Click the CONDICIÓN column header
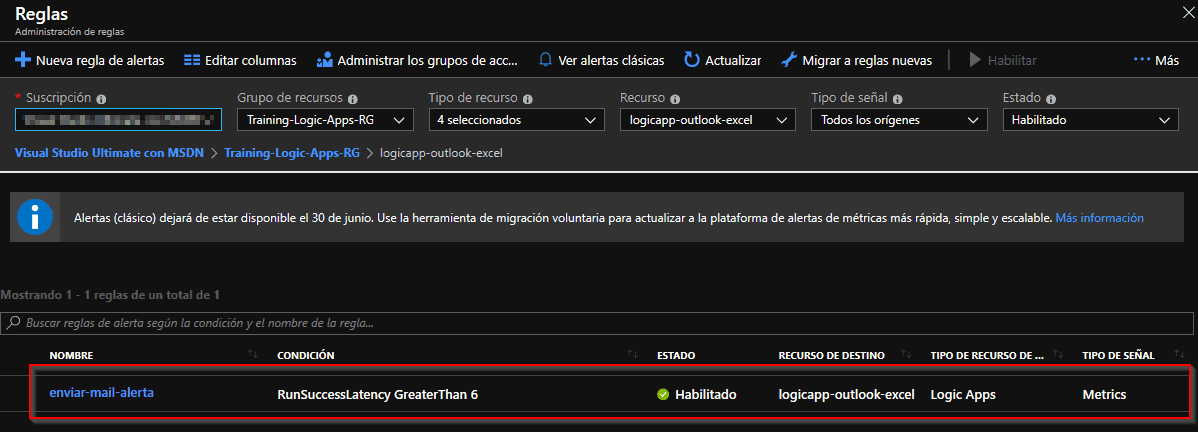Viewport: 1198px width, 432px height. 306,356
